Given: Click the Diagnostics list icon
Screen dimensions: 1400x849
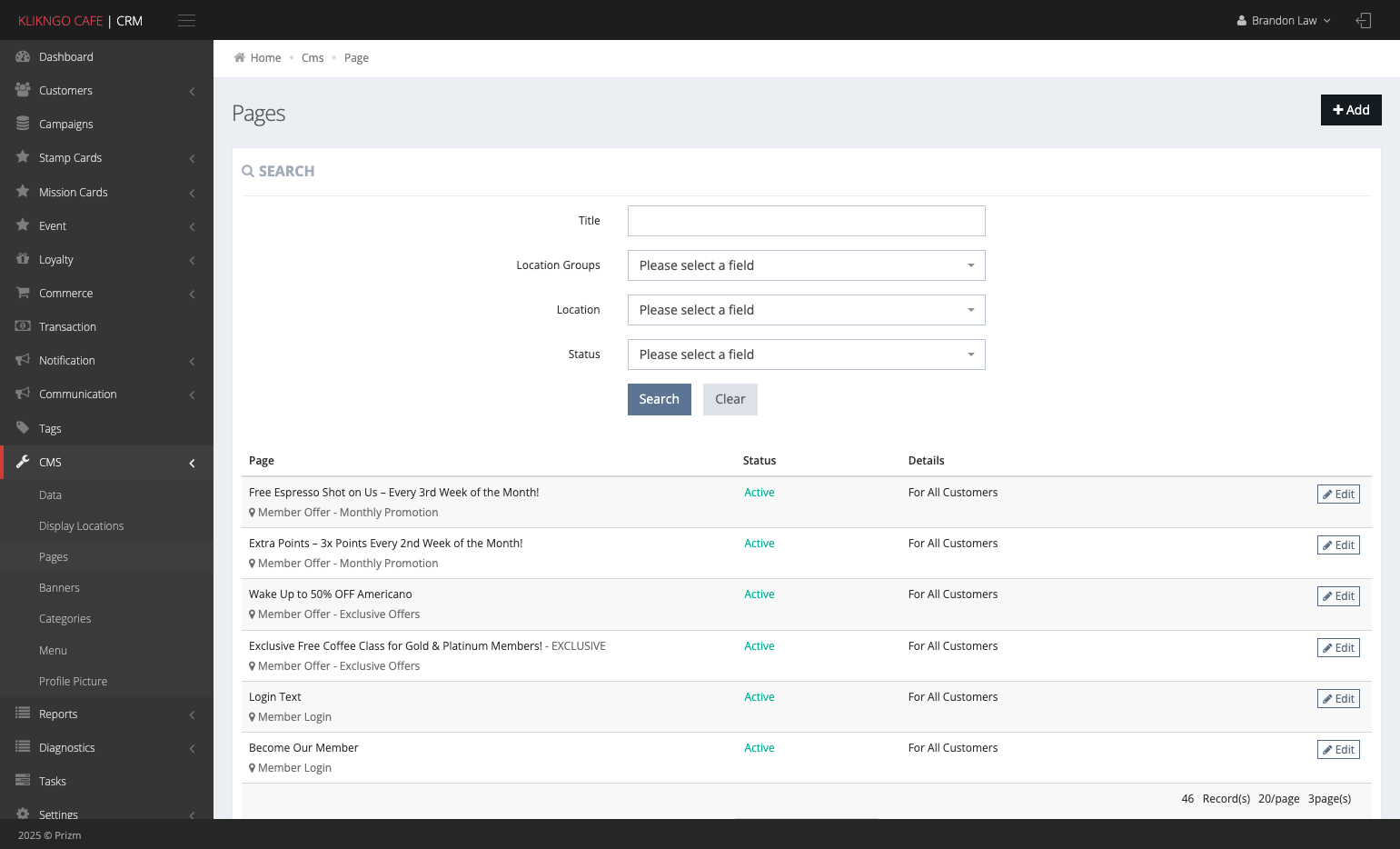Looking at the screenshot, I should click(x=23, y=747).
